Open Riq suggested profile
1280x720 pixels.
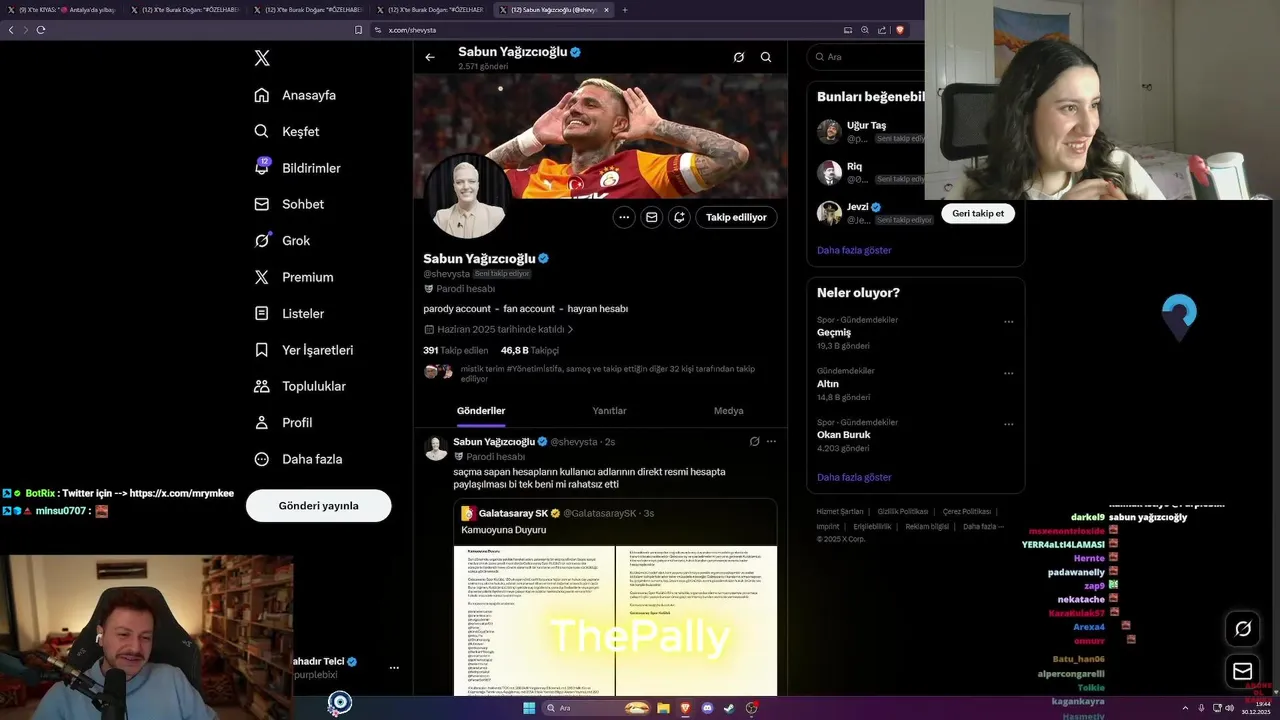(x=854, y=166)
